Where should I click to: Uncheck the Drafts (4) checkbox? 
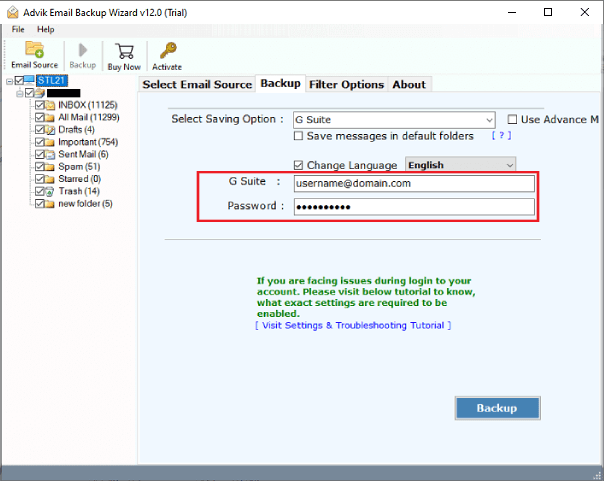[x=40, y=130]
